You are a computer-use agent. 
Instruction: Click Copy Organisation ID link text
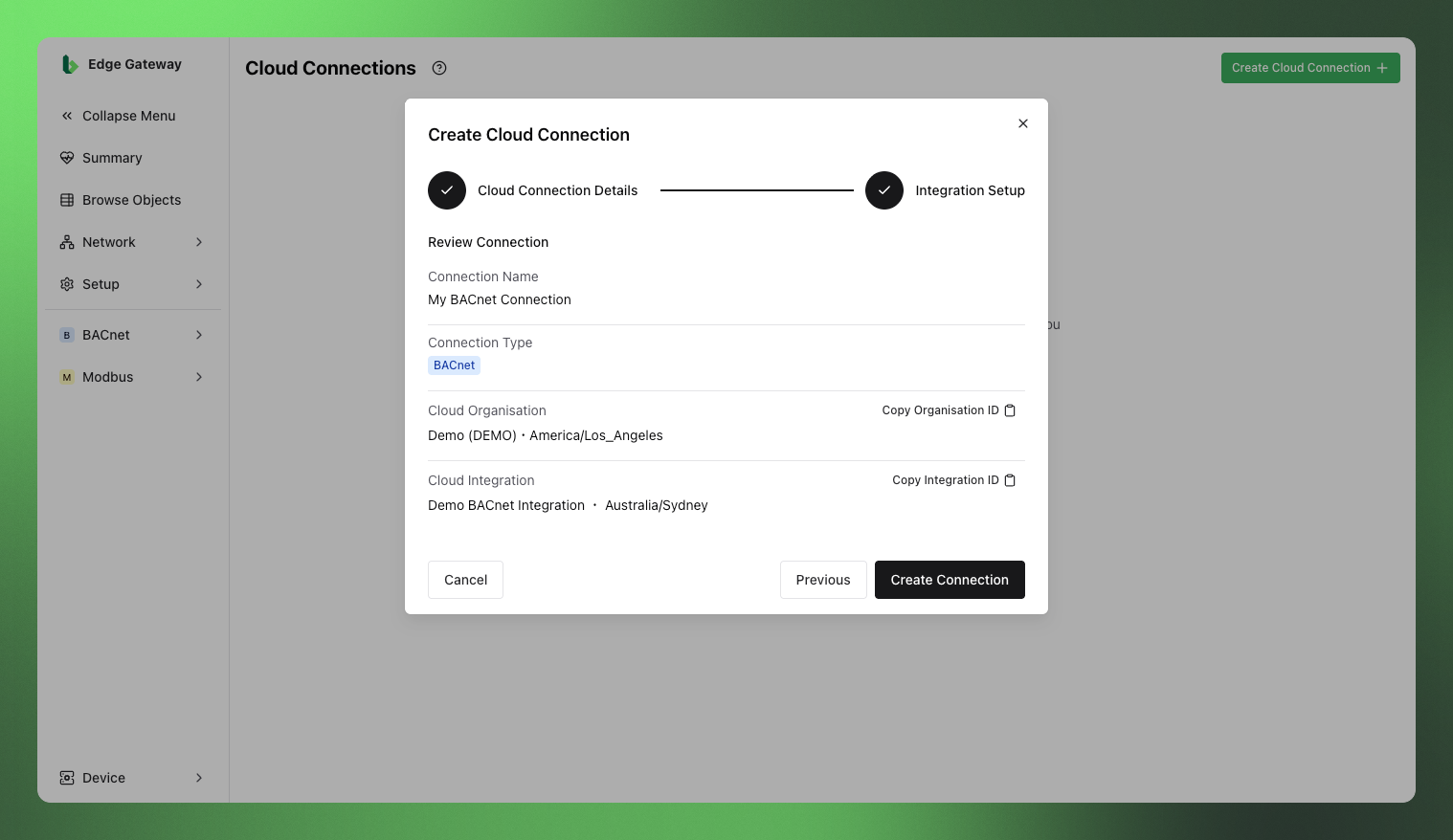click(940, 410)
